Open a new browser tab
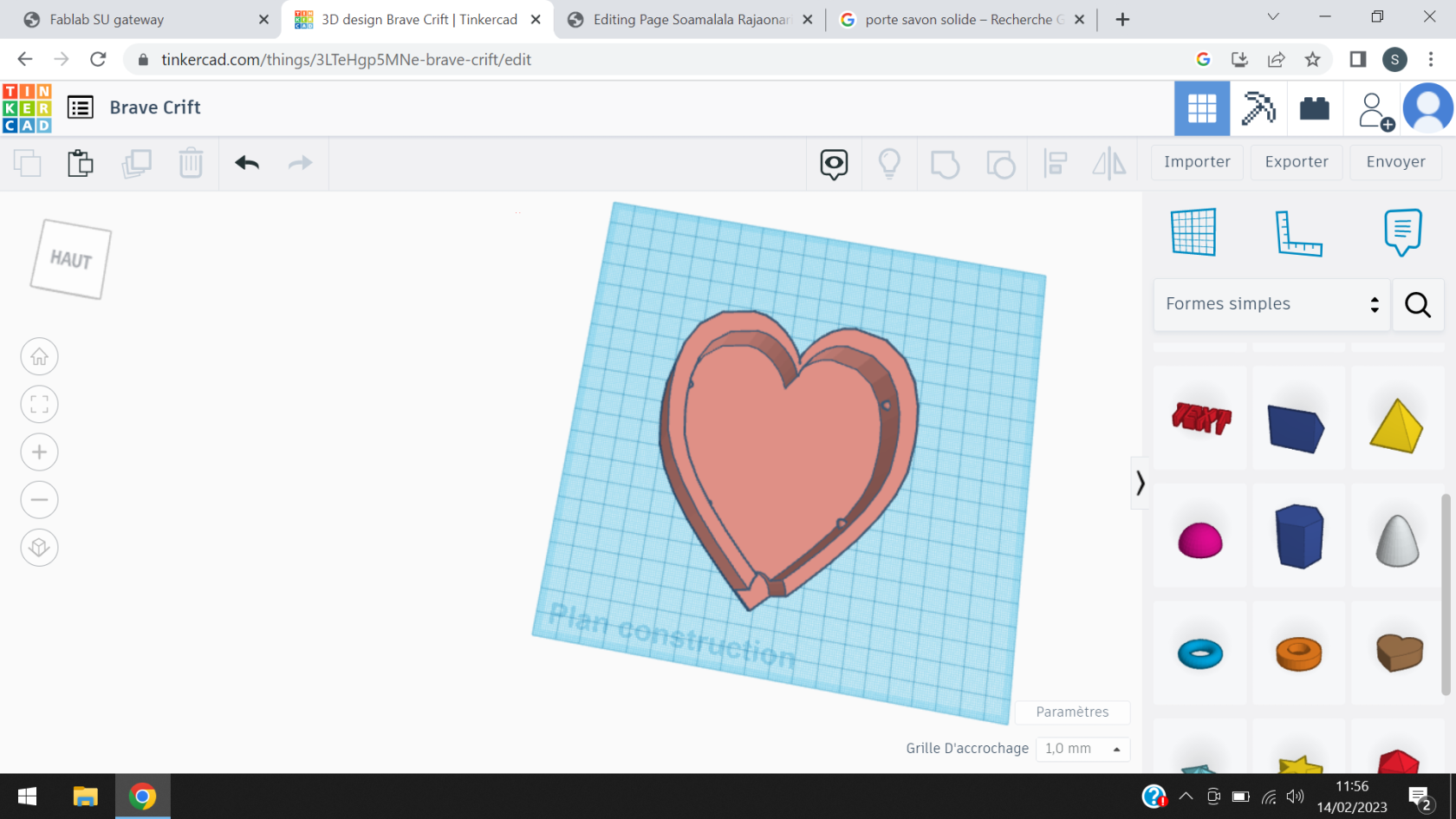 click(x=1122, y=19)
